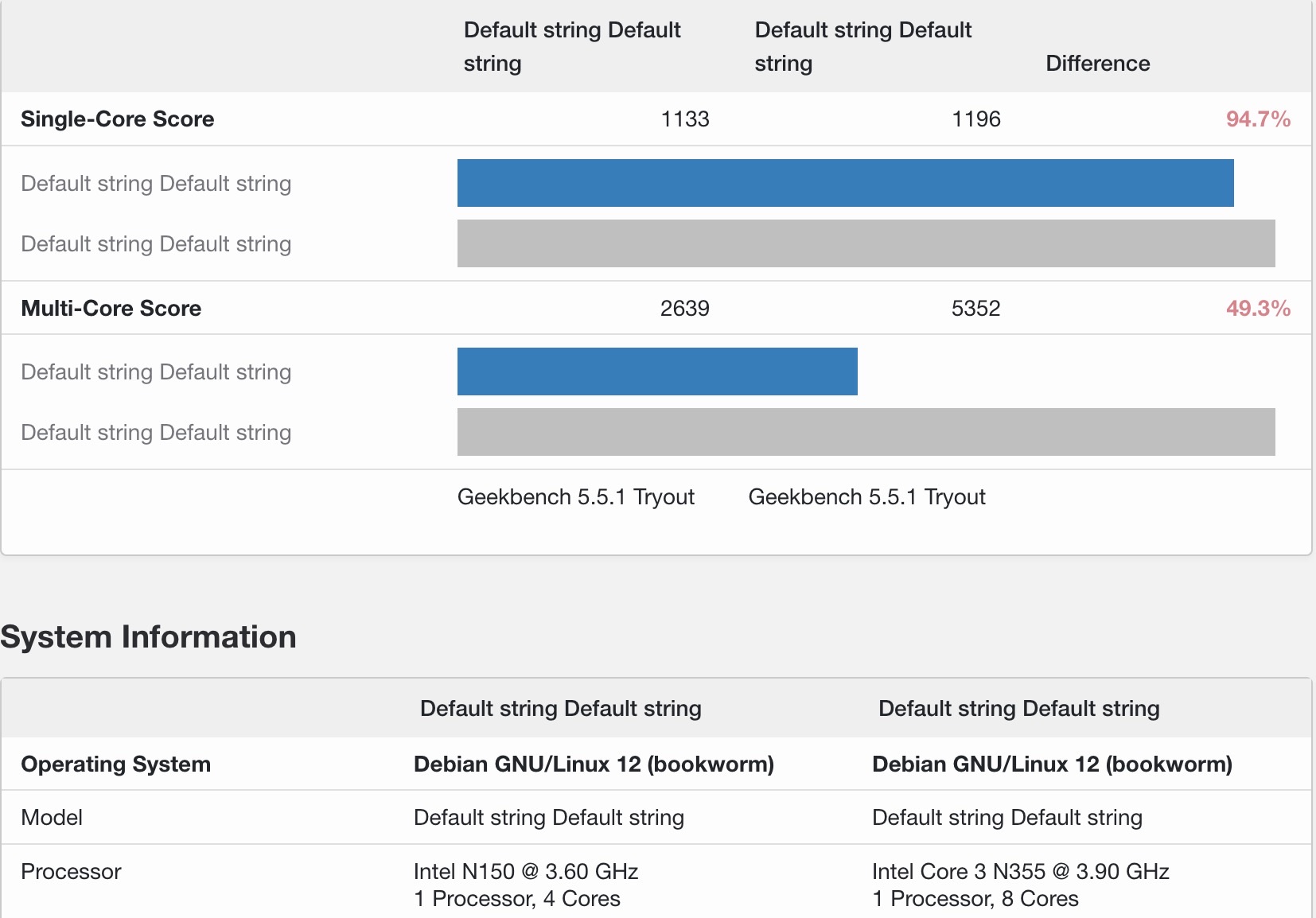Viewport: 1316px width, 918px height.
Task: Click the multi-core score value 5352
Action: 975,309
